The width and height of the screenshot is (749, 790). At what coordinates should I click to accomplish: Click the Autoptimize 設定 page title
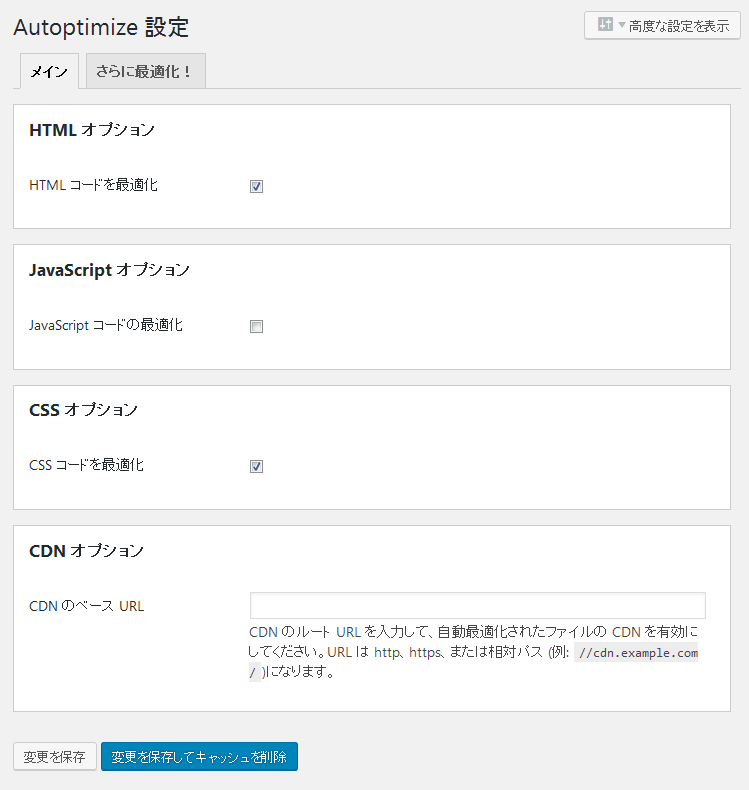coord(101,27)
